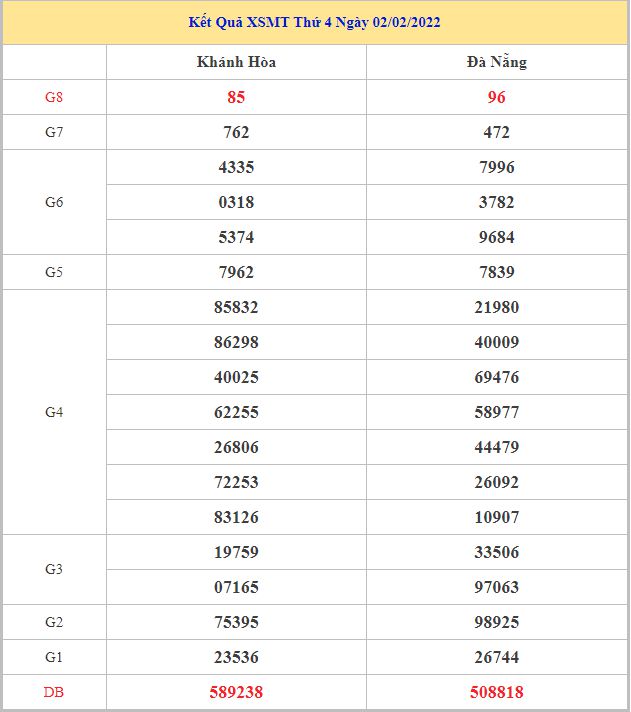Click Đà Nẵng G2 number 98925

(x=496, y=622)
